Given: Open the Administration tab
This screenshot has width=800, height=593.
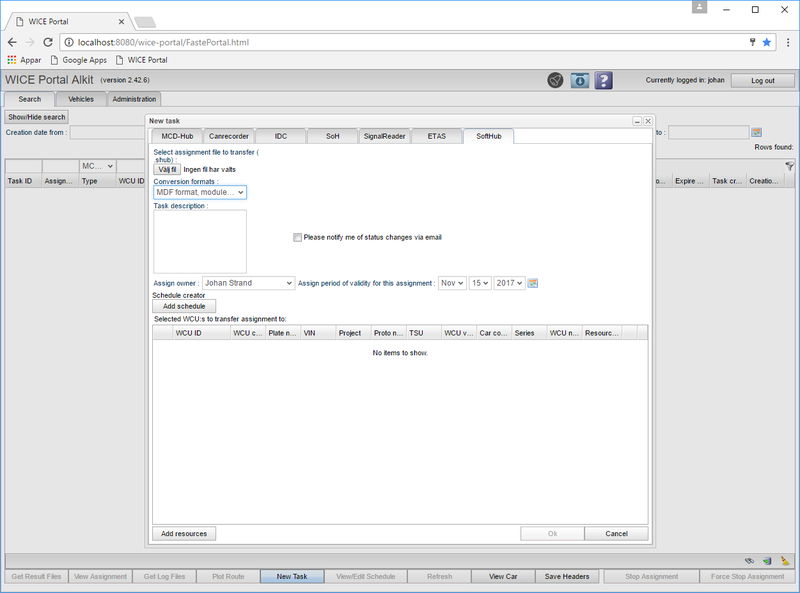Looking at the screenshot, I should click(133, 99).
